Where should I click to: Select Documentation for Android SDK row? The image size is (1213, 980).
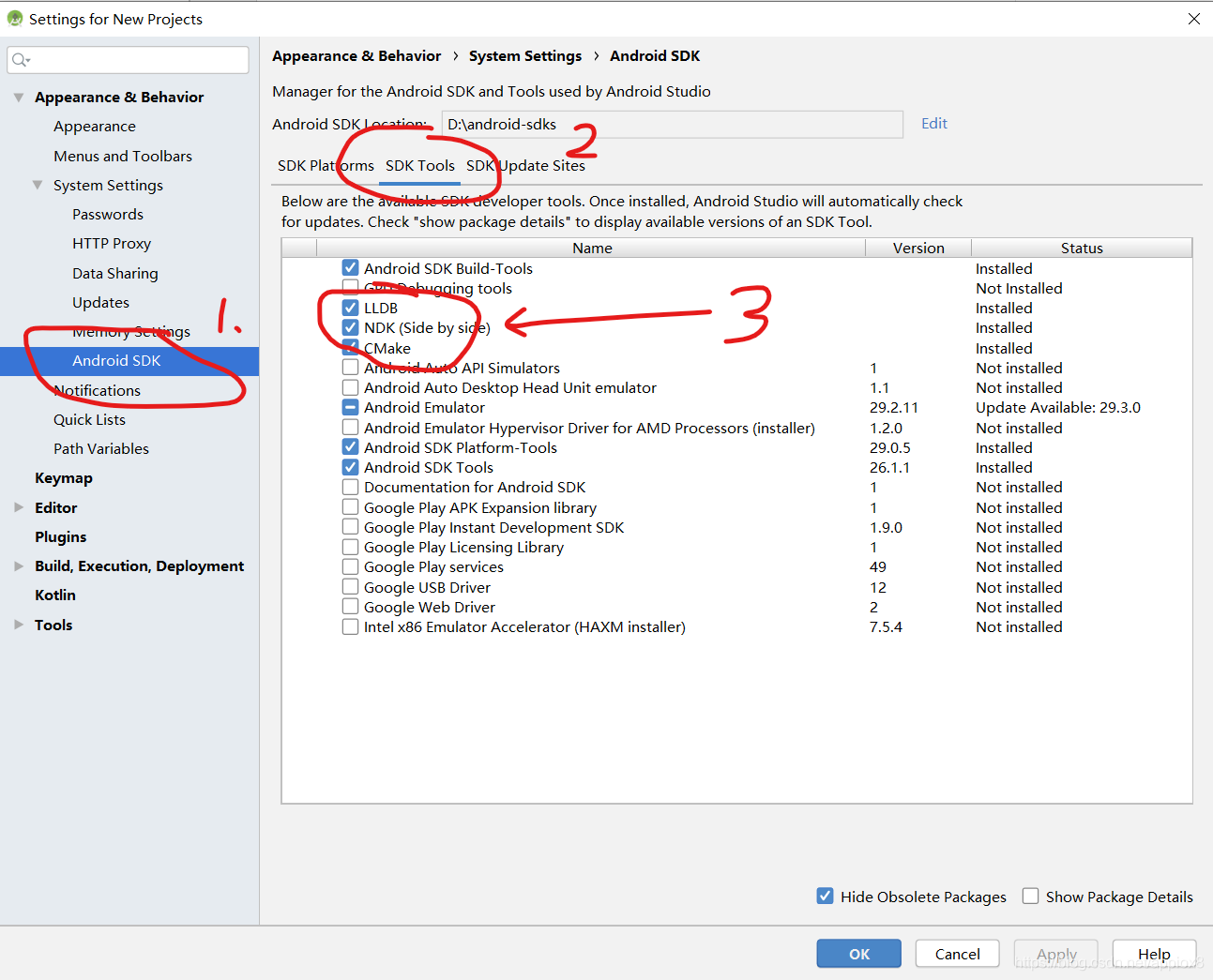(475, 488)
